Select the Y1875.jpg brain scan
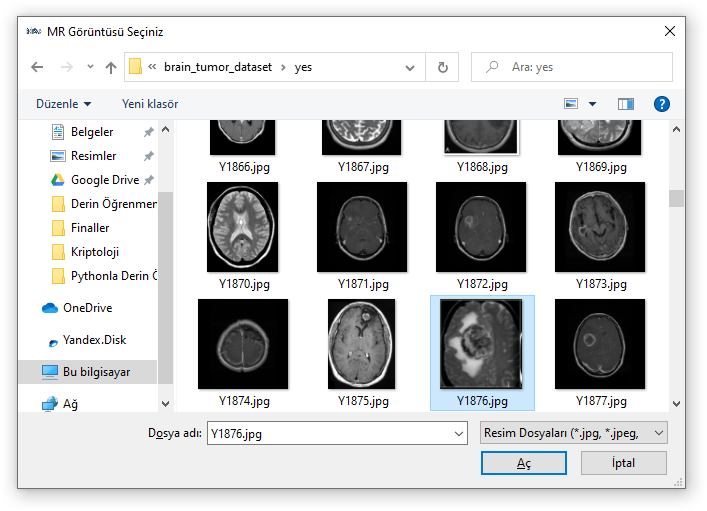Screen dimensions: 707x511 (x=362, y=344)
